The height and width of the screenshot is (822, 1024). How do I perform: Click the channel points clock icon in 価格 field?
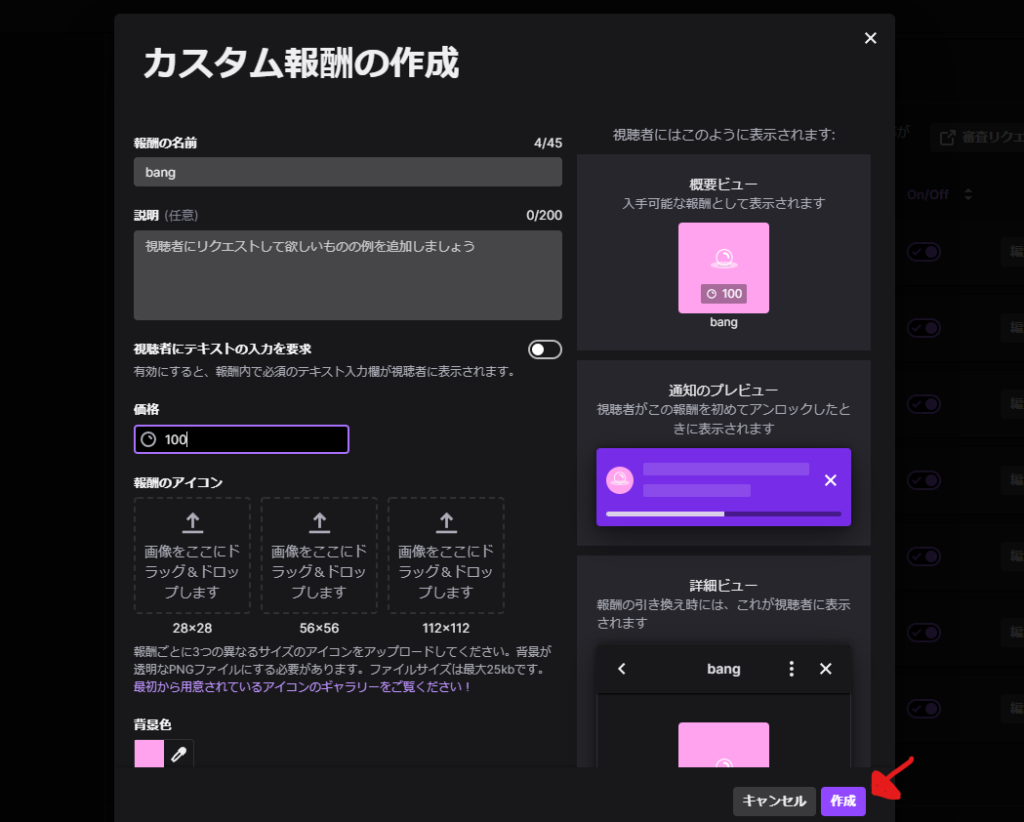[x=151, y=439]
